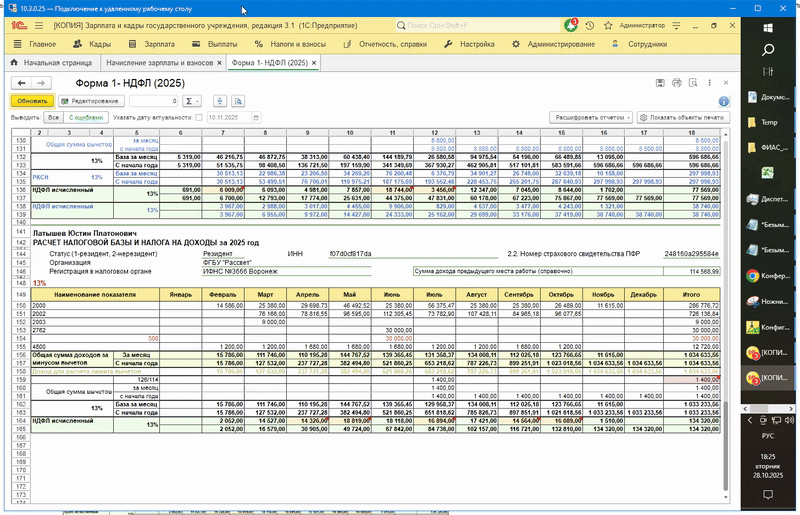The width and height of the screenshot is (800, 515).
Task: Click the РУС language indicator
Action: [768, 436]
